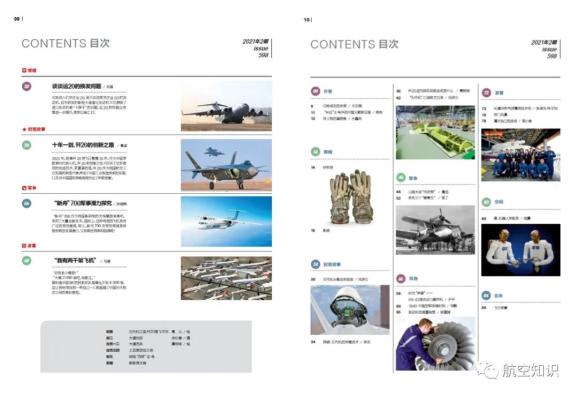The width and height of the screenshot is (578, 396).
Task: Open the Y-20 transport aircraft takeoff thumbnail
Action: pyautogui.click(x=226, y=106)
